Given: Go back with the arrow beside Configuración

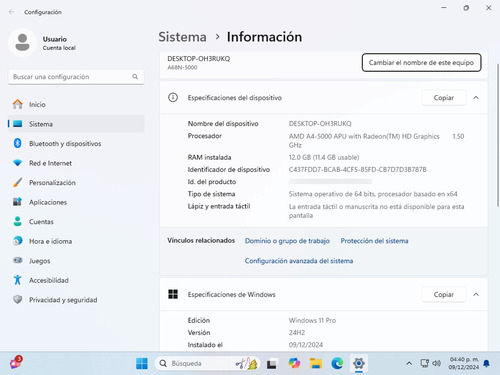Looking at the screenshot, I should click(x=12, y=12).
